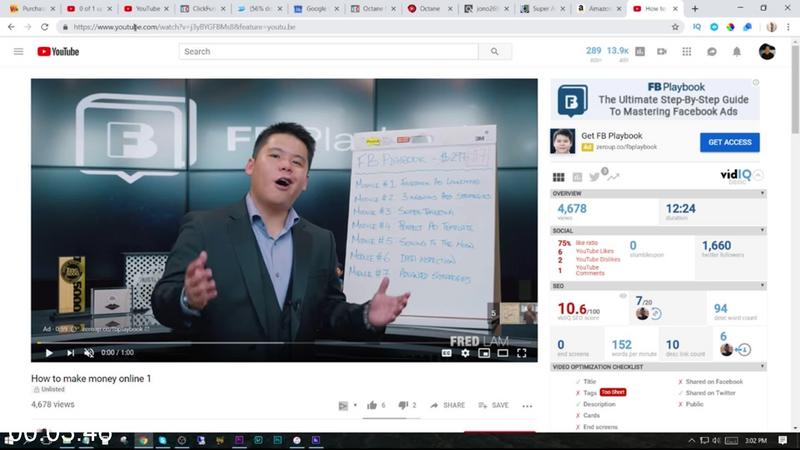
Task: Click the GET ACCESS ad button
Action: pos(730,142)
